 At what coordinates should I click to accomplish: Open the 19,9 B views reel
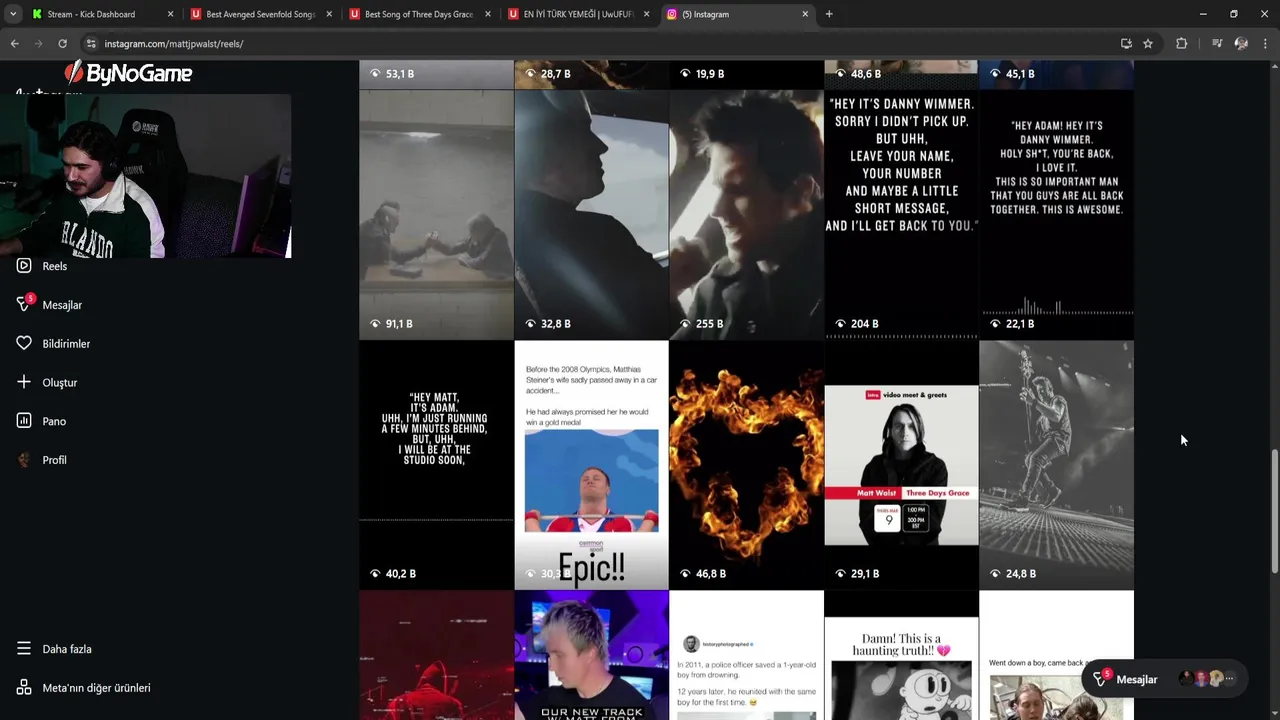click(x=746, y=74)
